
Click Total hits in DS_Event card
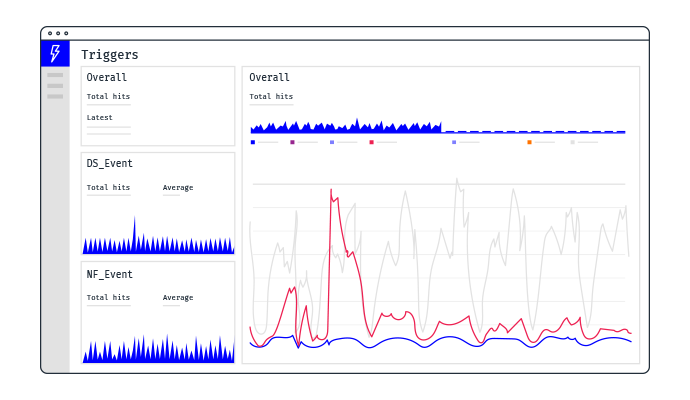coord(108,187)
